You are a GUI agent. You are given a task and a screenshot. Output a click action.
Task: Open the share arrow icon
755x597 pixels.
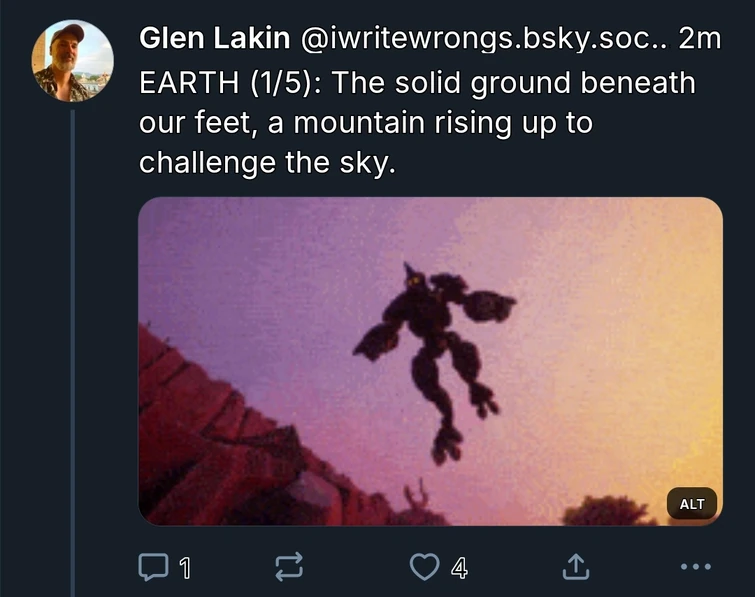click(x=574, y=567)
